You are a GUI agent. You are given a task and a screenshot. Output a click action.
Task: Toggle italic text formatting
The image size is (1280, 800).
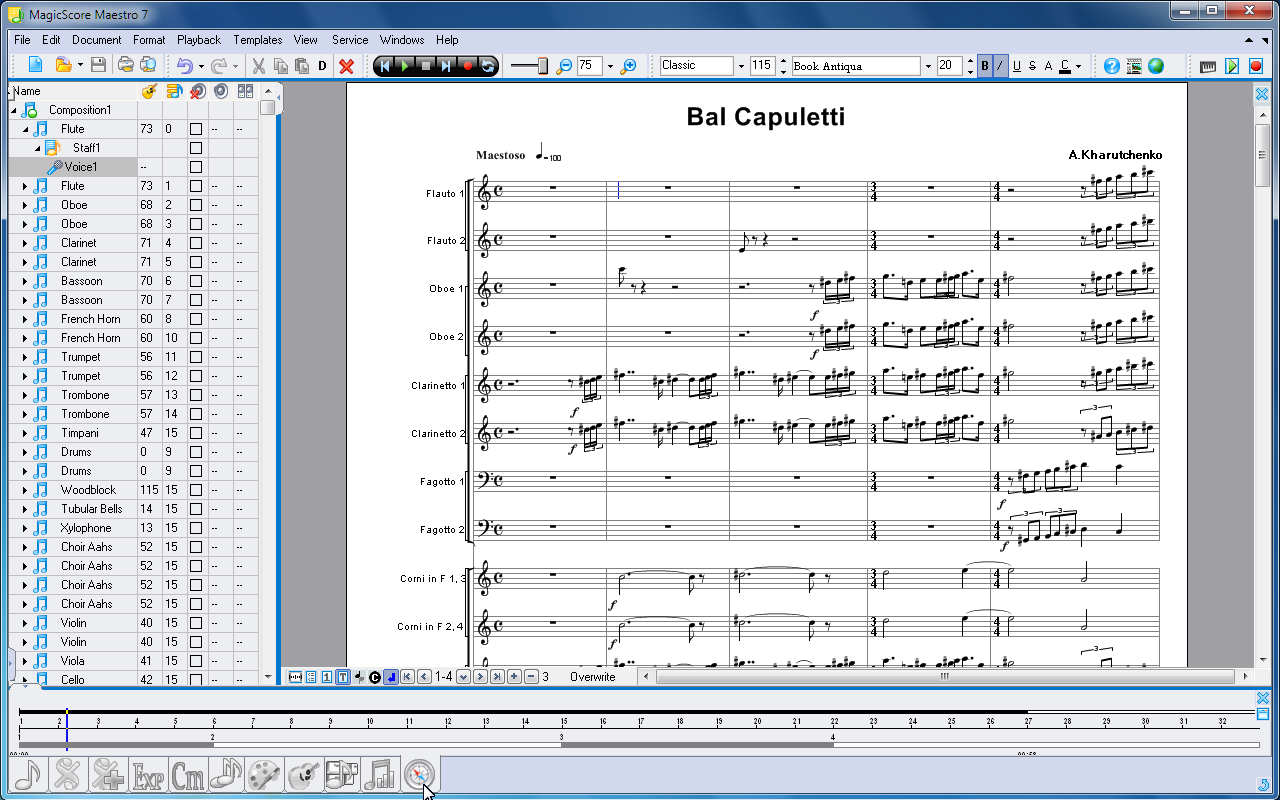(x=1000, y=66)
